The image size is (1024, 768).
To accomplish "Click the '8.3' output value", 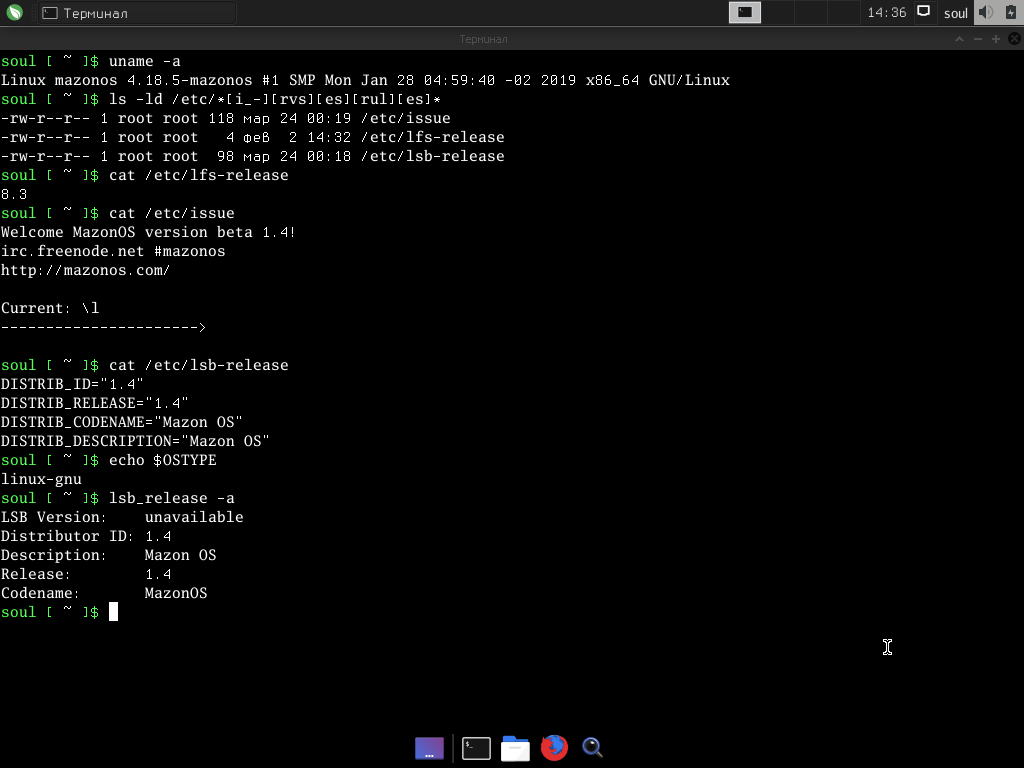I will pyautogui.click(x=14, y=194).
